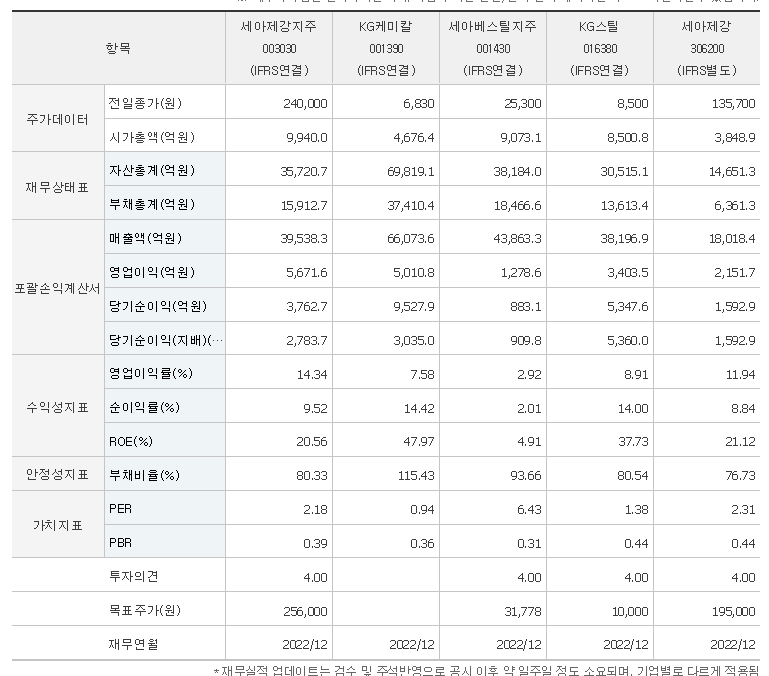Viewport: 769px width, 676px height.
Task: Select the 수익성지표 category cell
Action: click(58, 407)
